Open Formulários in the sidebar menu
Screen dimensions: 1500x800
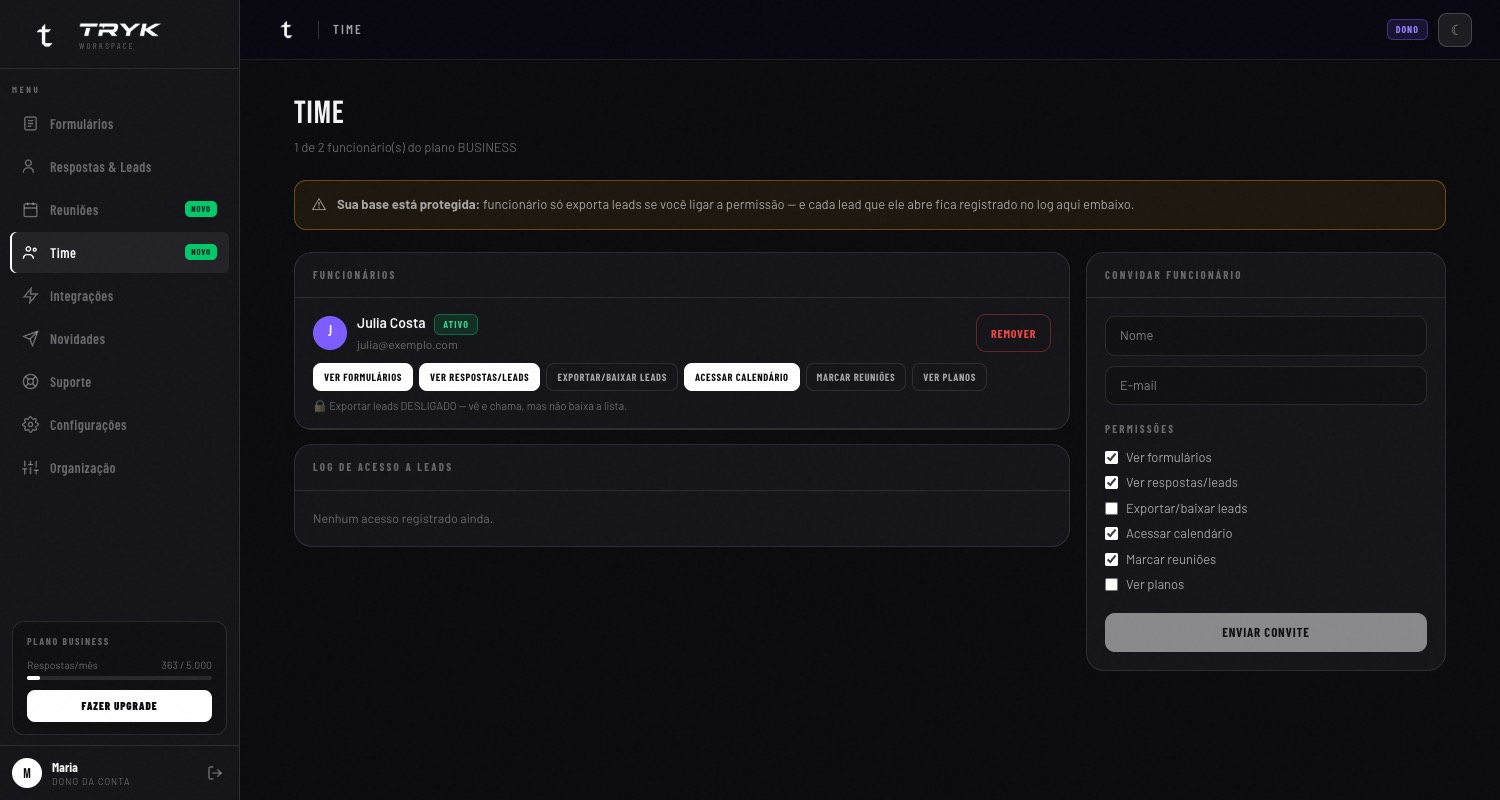120,124
